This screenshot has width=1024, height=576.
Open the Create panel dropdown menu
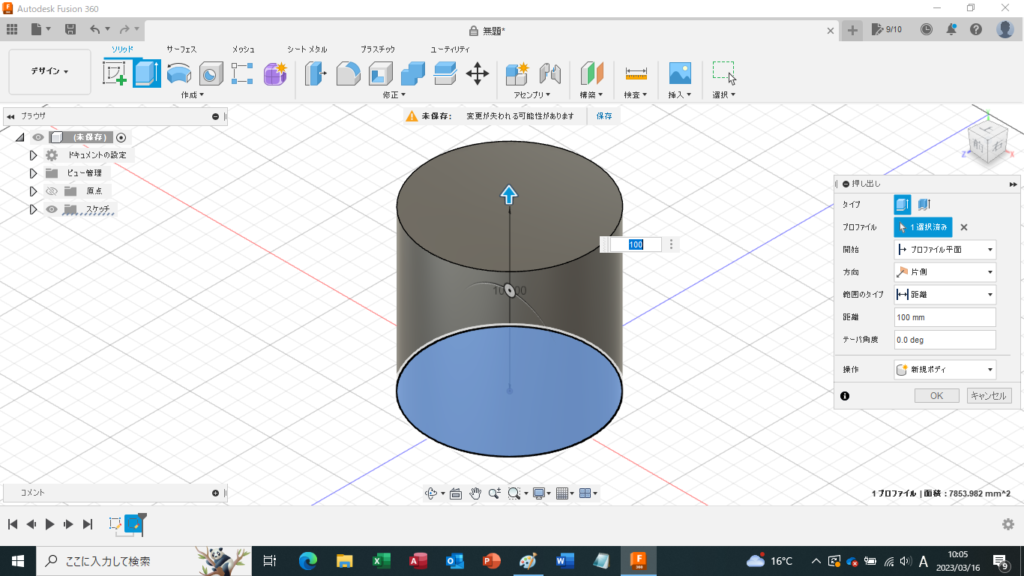(x=193, y=95)
